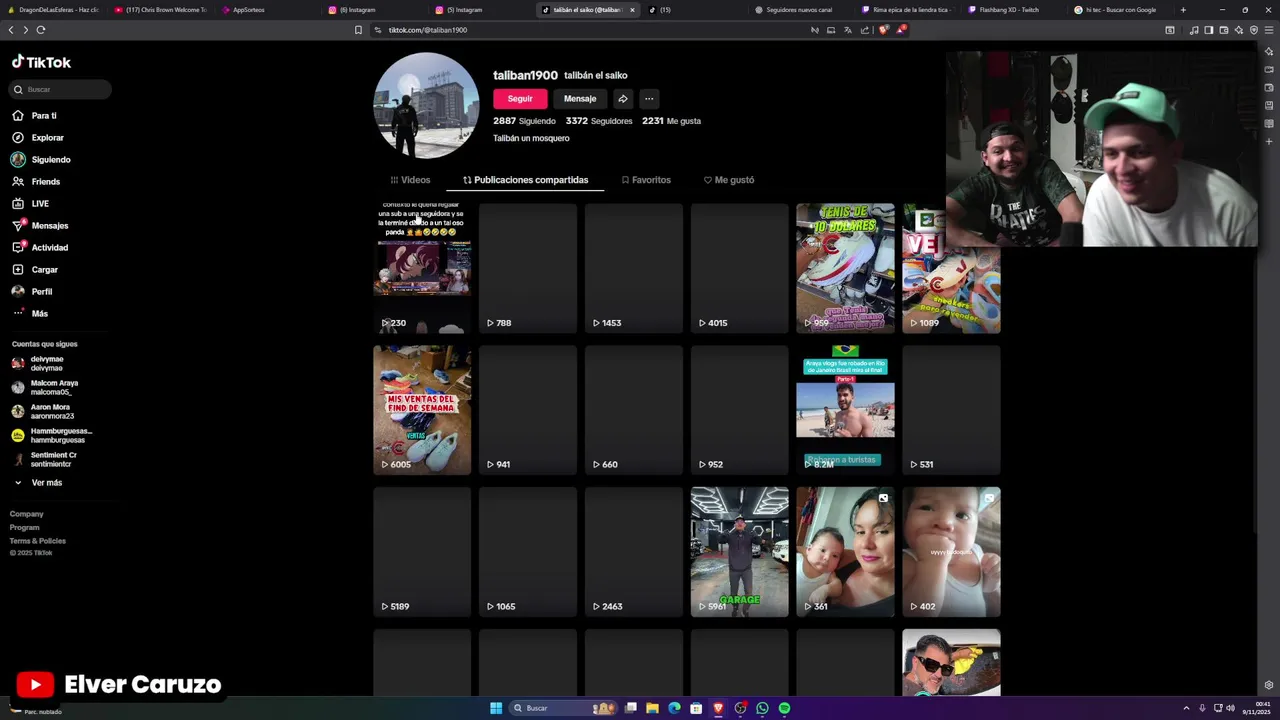Open Terms & Policies footer link

pos(38,541)
